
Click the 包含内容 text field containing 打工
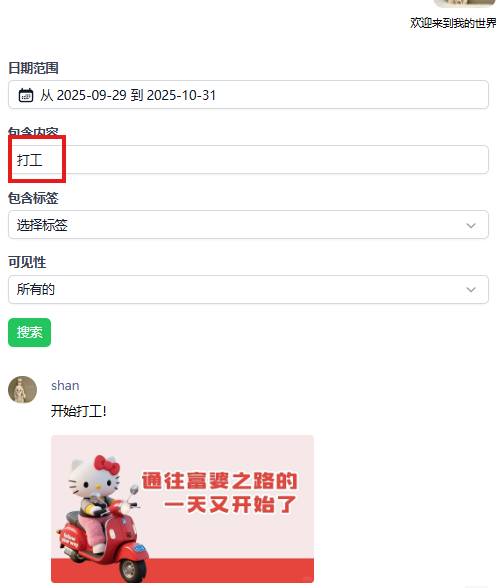[248, 160]
